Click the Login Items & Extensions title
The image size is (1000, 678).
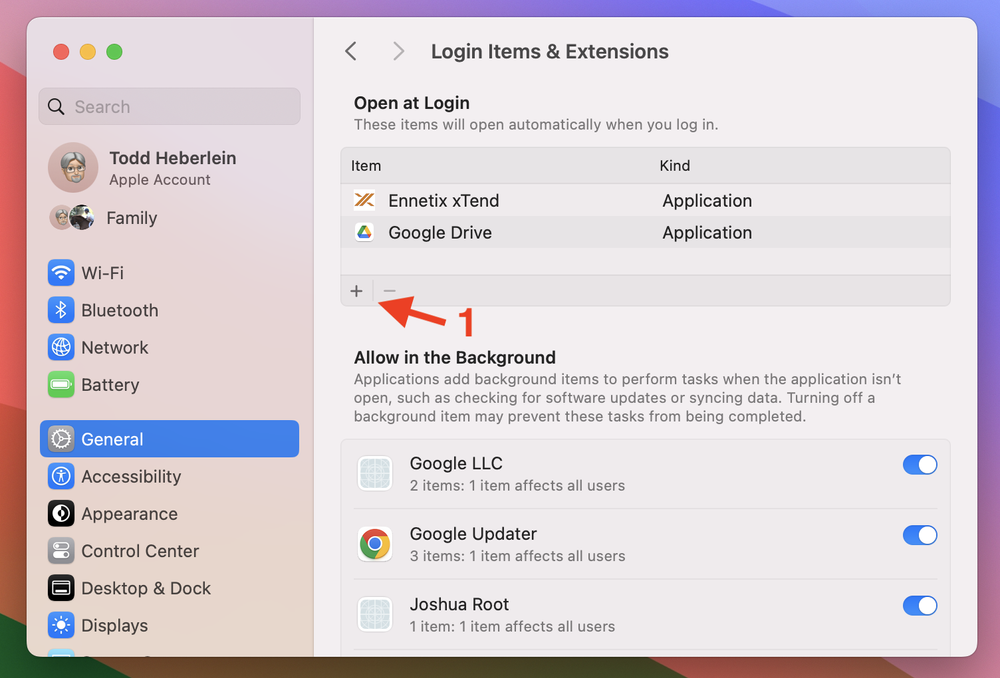(550, 51)
